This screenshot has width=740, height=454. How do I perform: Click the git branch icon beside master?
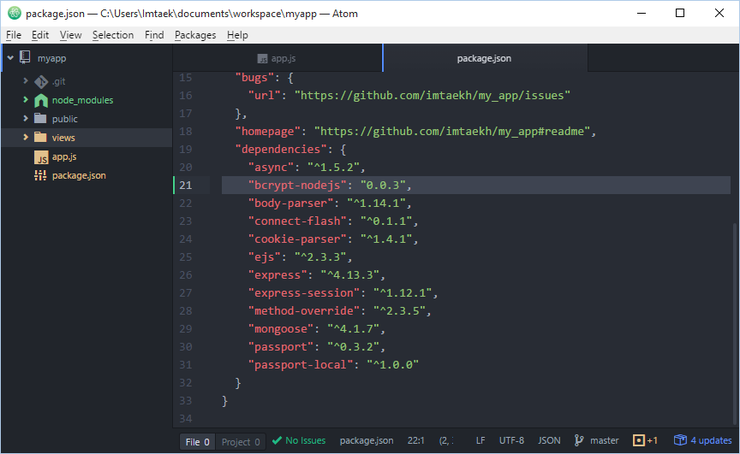point(579,440)
